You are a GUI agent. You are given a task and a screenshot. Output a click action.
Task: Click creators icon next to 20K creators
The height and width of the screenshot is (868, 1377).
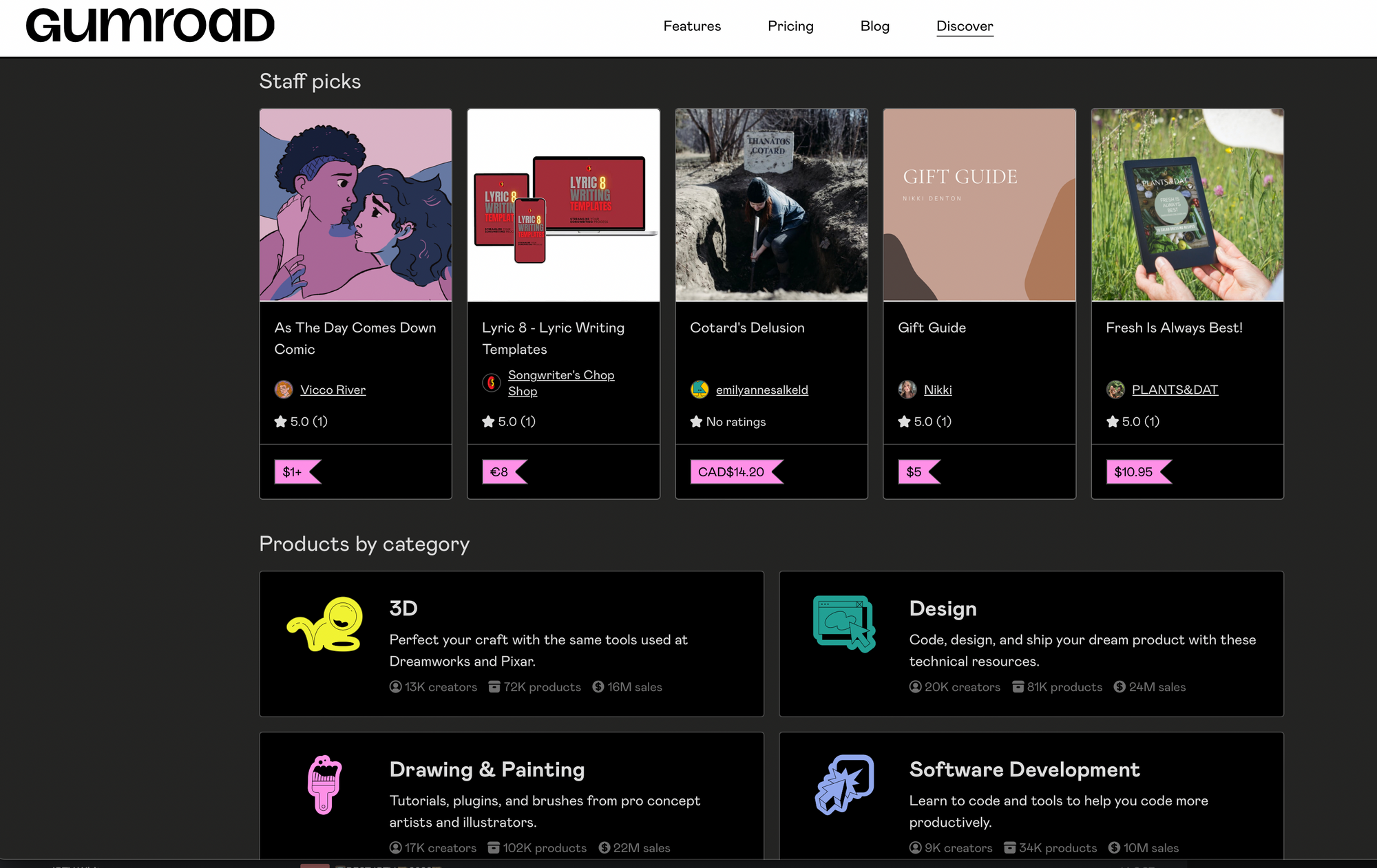[915, 686]
